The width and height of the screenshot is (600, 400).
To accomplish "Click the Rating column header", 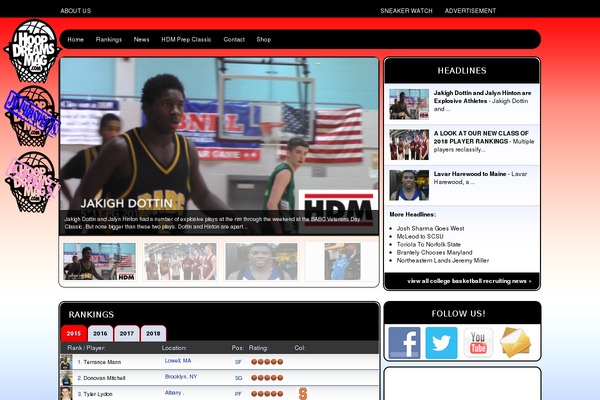I will pyautogui.click(x=258, y=348).
